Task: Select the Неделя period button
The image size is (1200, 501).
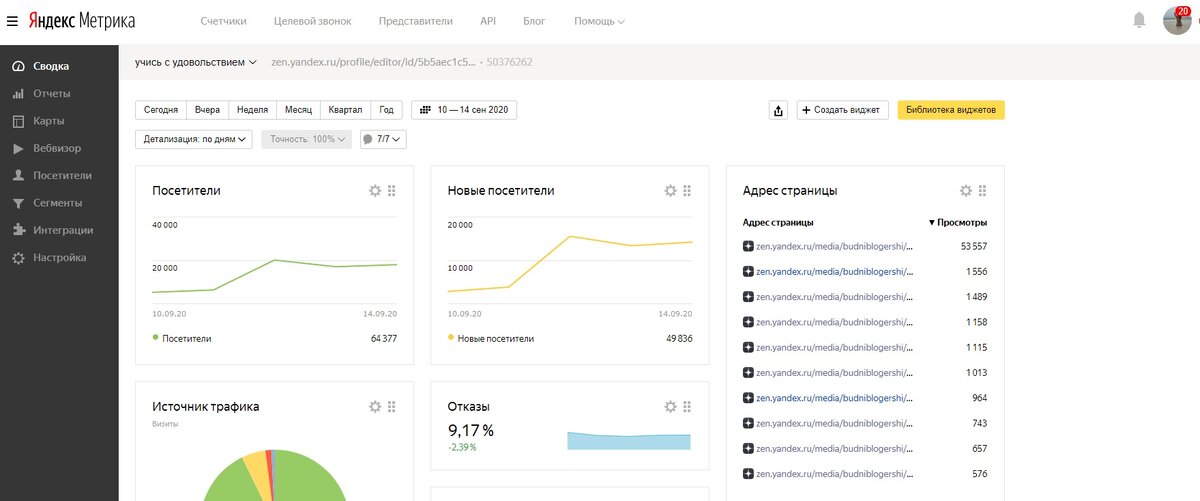Action: [252, 110]
